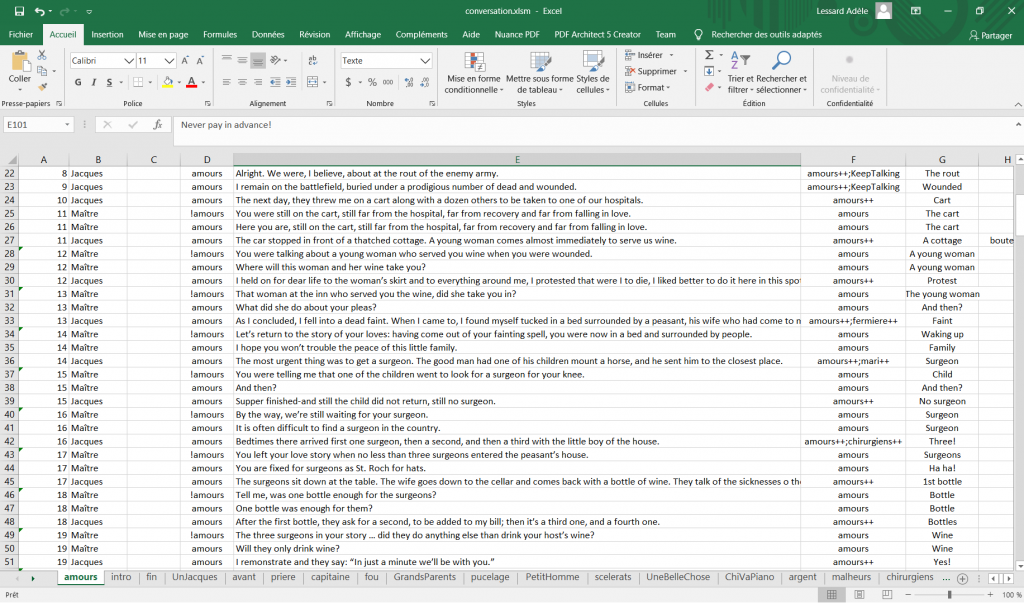Open the Texte number format dropdown
Image resolution: width=1024 pixels, height=603 pixels.
[425, 61]
